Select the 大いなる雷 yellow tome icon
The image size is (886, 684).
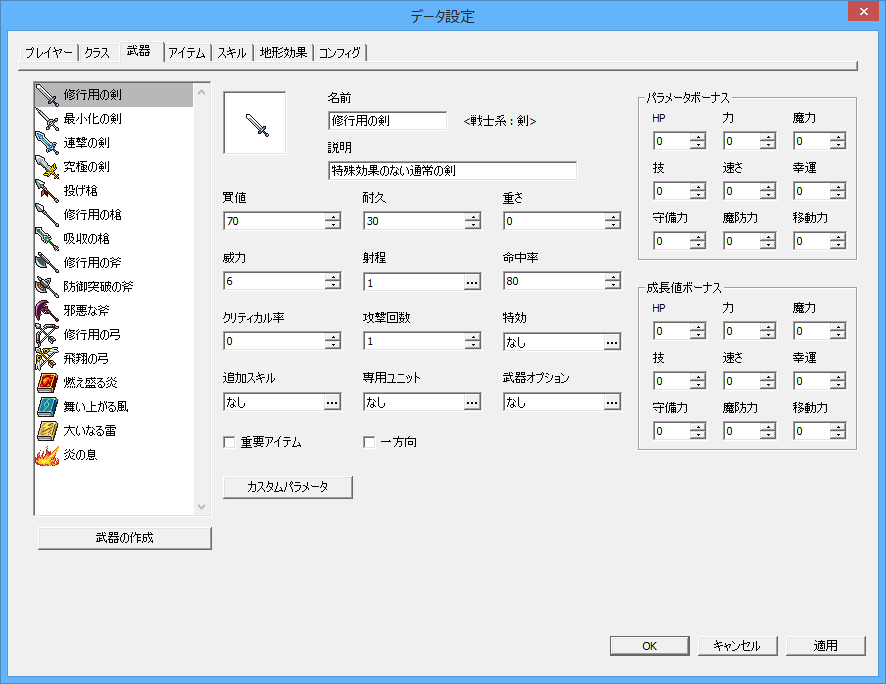(47, 431)
